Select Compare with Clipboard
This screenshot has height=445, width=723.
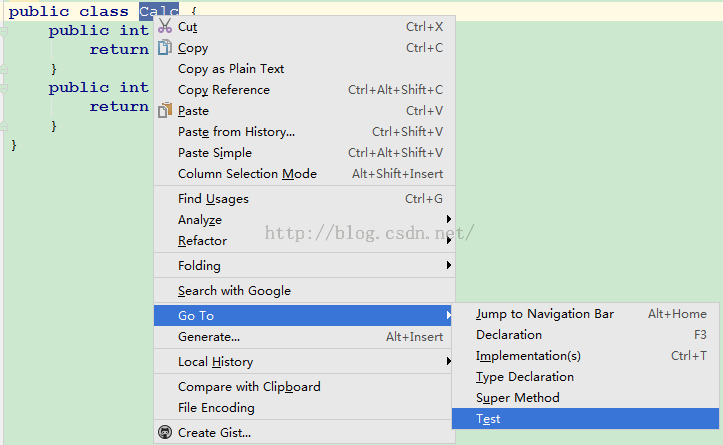[x=304, y=386]
